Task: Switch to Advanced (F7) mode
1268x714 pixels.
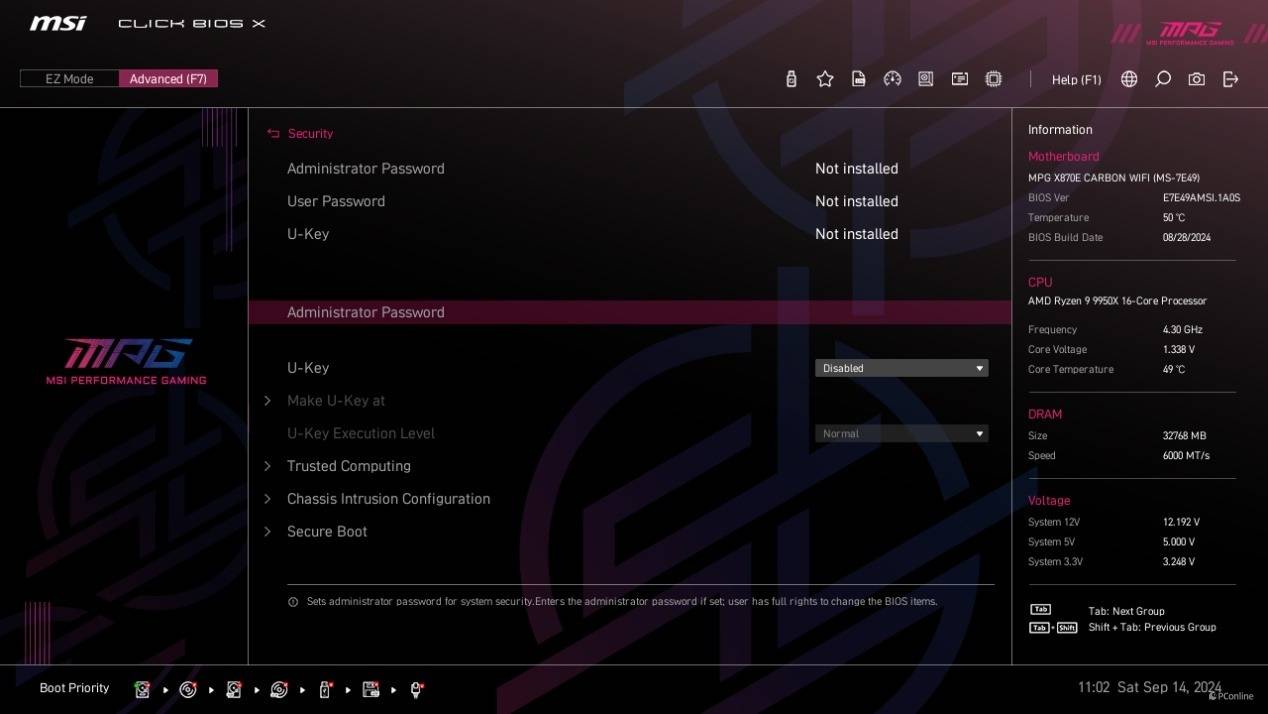Action: (168, 79)
